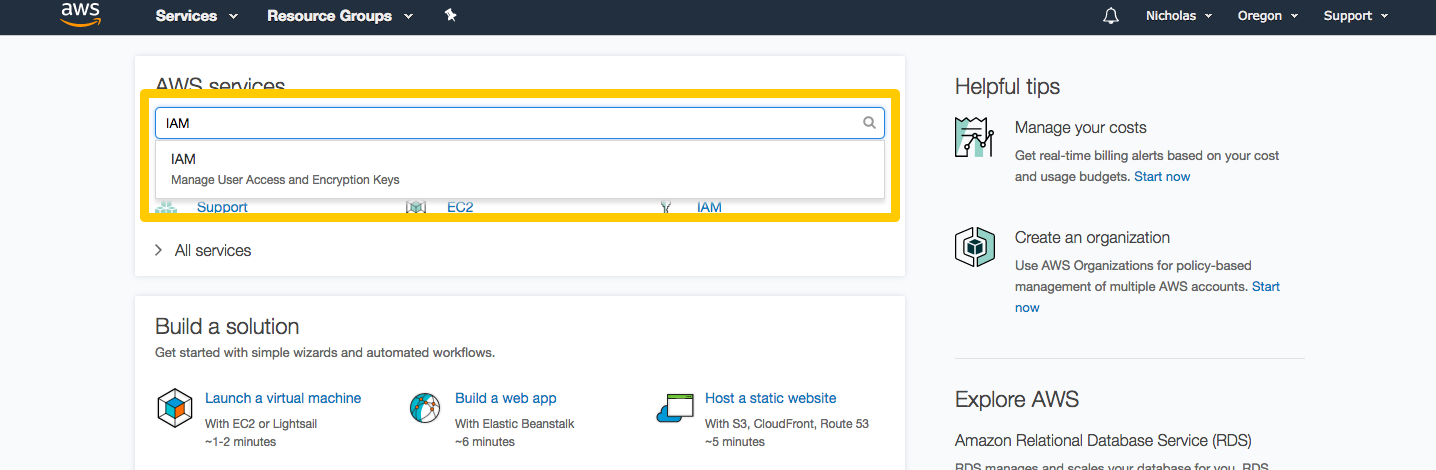The image size is (1436, 470).
Task: Click the static website cloud icon
Action: click(675, 407)
